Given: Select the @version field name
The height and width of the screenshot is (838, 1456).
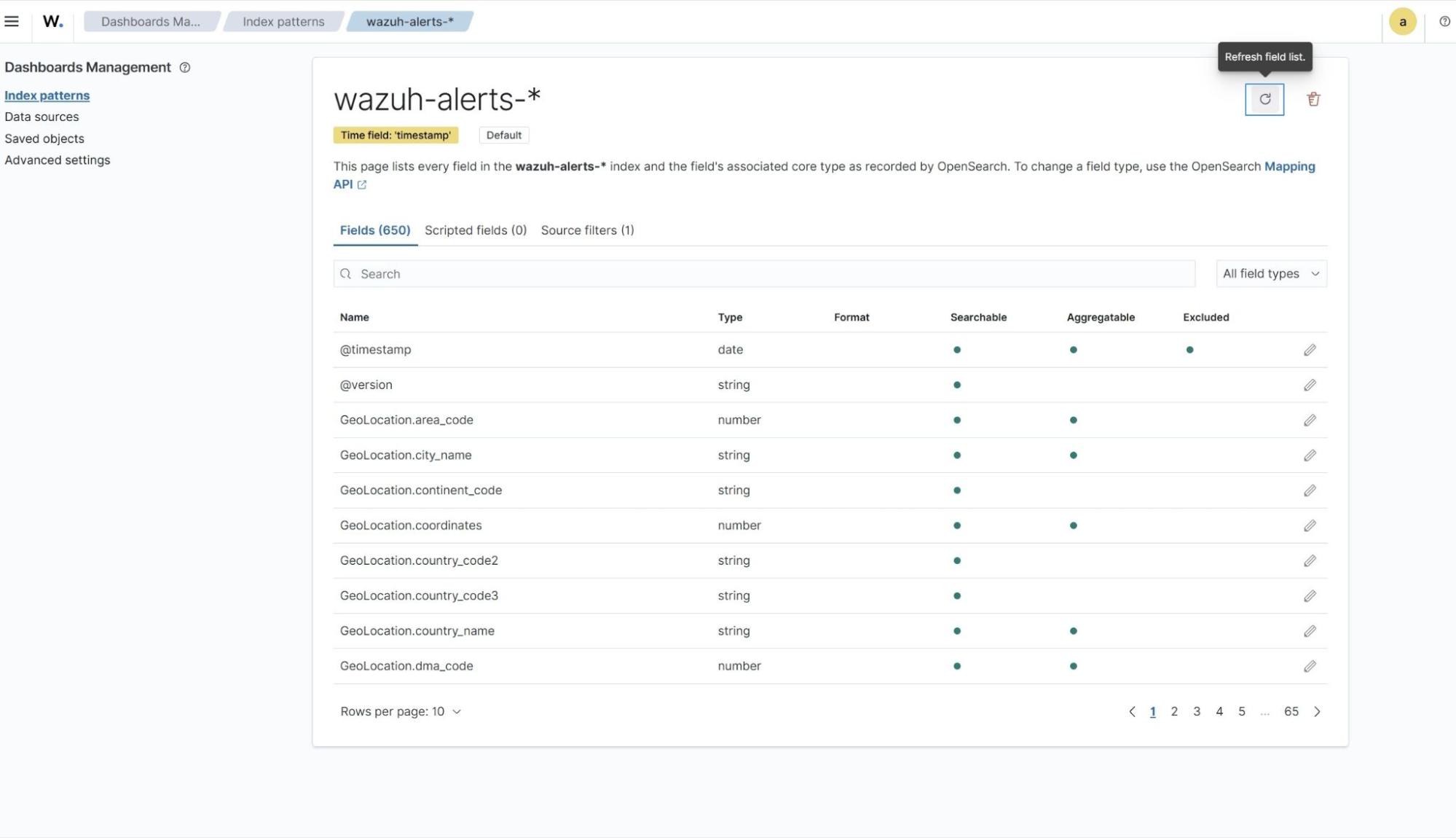Looking at the screenshot, I should tap(366, 385).
